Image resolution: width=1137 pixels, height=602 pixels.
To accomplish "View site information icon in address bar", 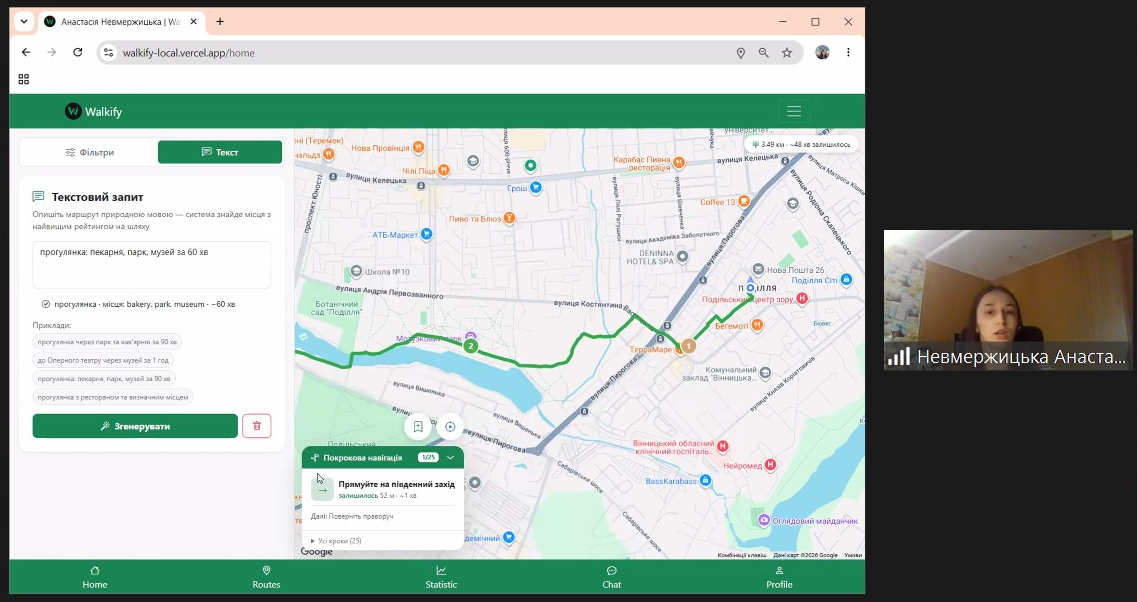I will 109,52.
